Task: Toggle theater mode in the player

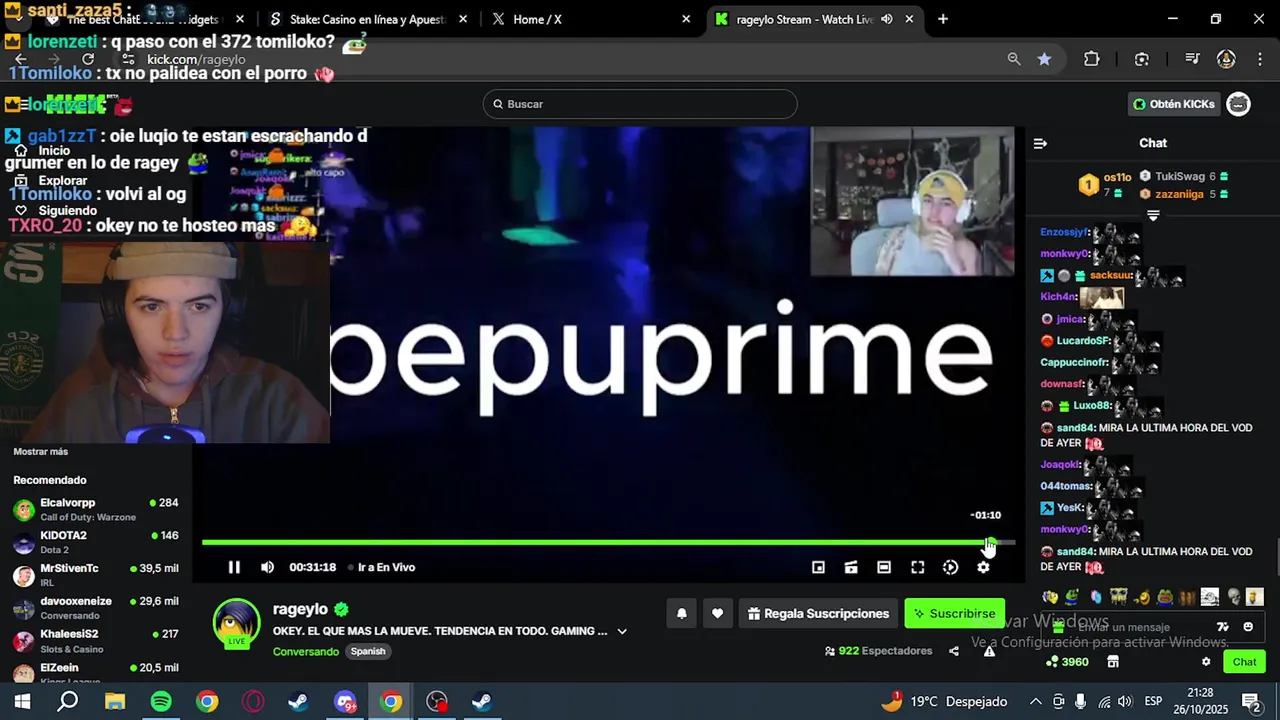Action: click(x=884, y=567)
